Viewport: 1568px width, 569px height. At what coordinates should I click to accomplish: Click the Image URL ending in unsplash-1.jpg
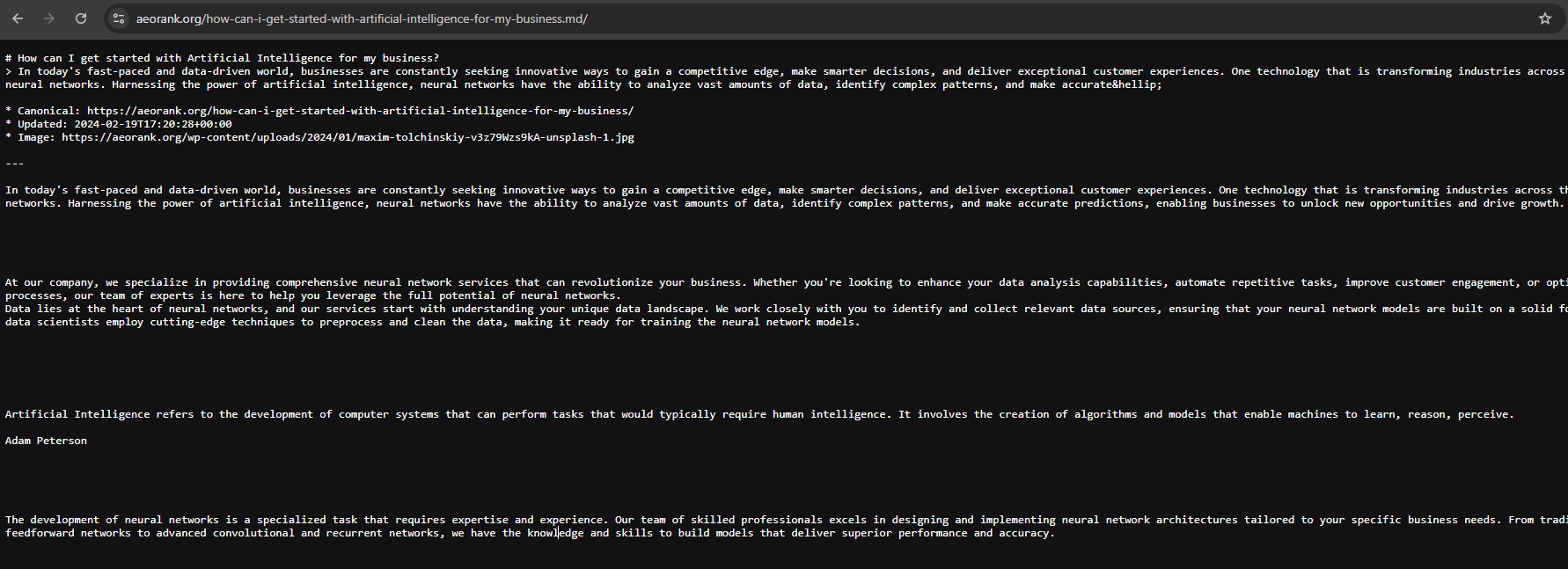348,137
